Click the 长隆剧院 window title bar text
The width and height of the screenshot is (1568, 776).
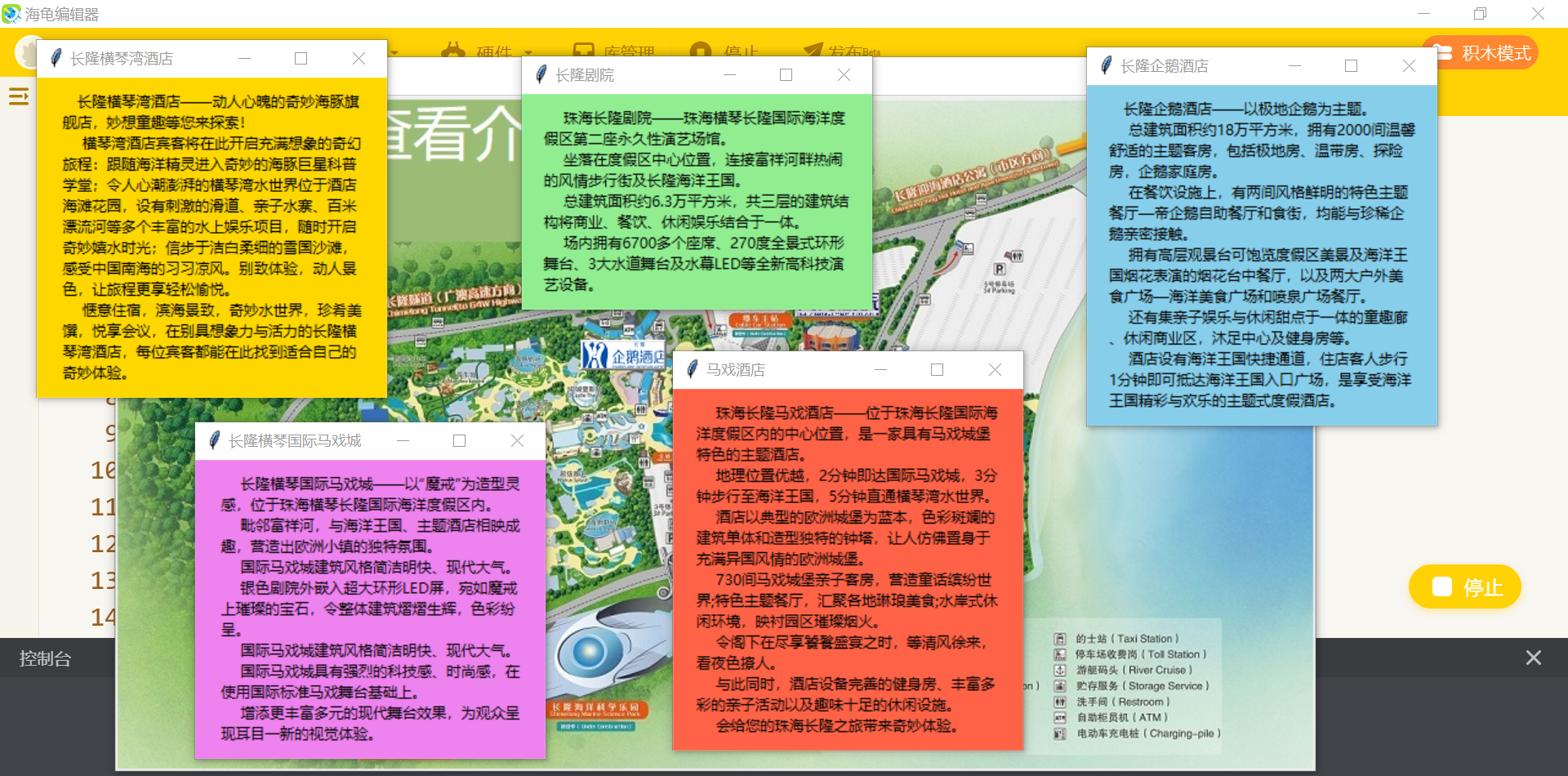pos(585,75)
